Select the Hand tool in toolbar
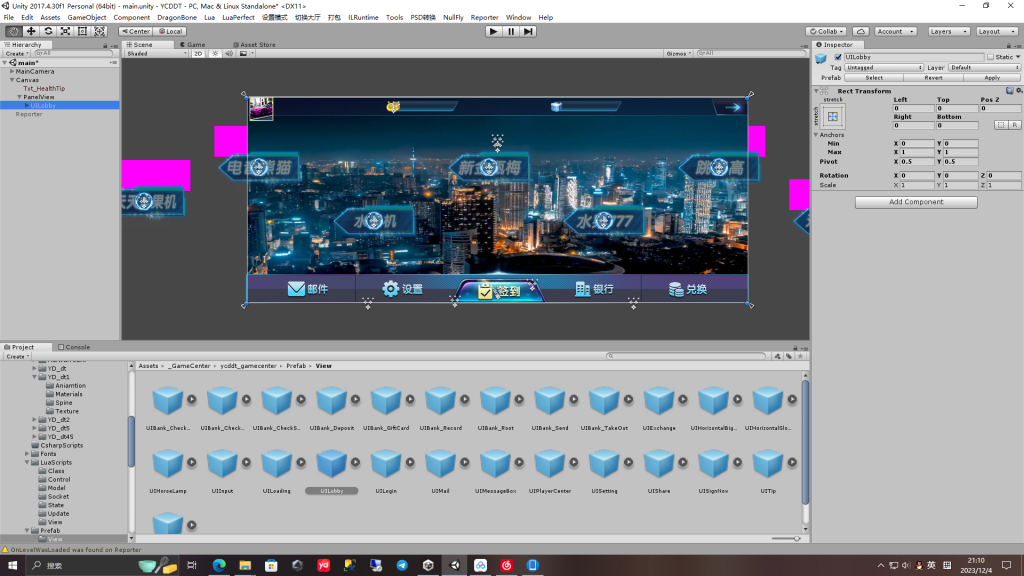Viewport: 1024px width, 576px height. [13, 31]
